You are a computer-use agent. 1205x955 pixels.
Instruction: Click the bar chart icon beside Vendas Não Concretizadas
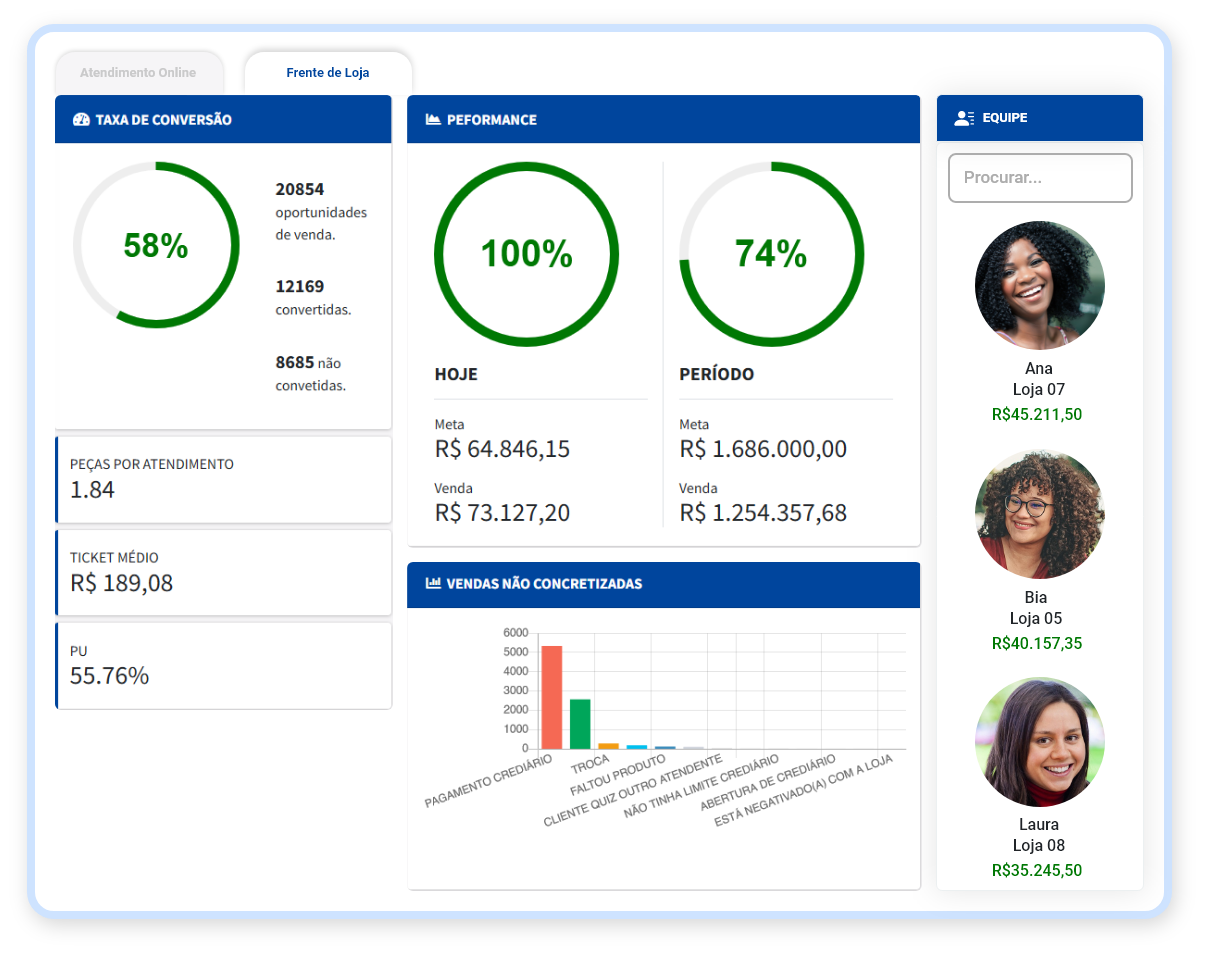click(x=433, y=584)
